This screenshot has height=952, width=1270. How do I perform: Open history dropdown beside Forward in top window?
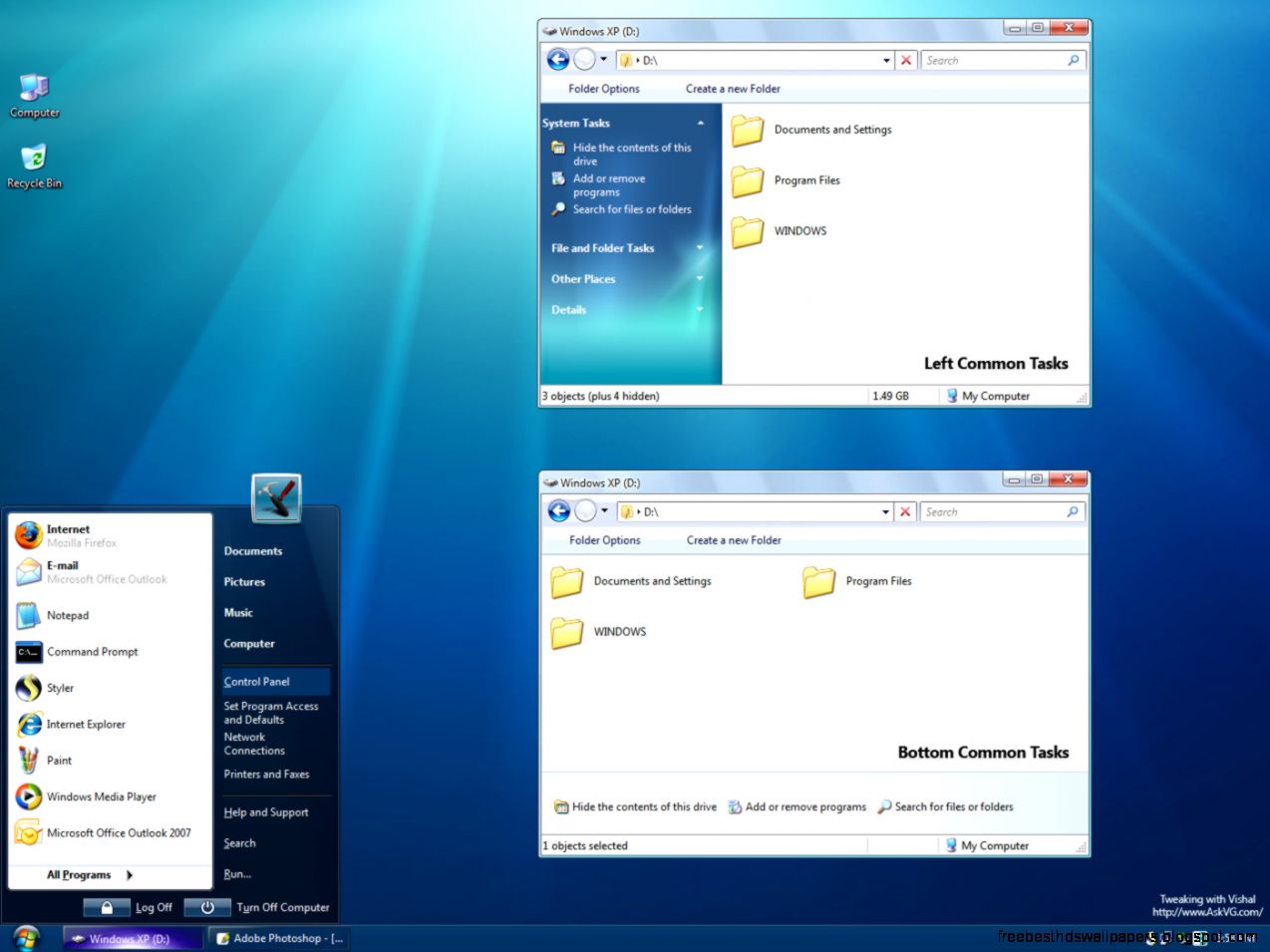coord(603,60)
